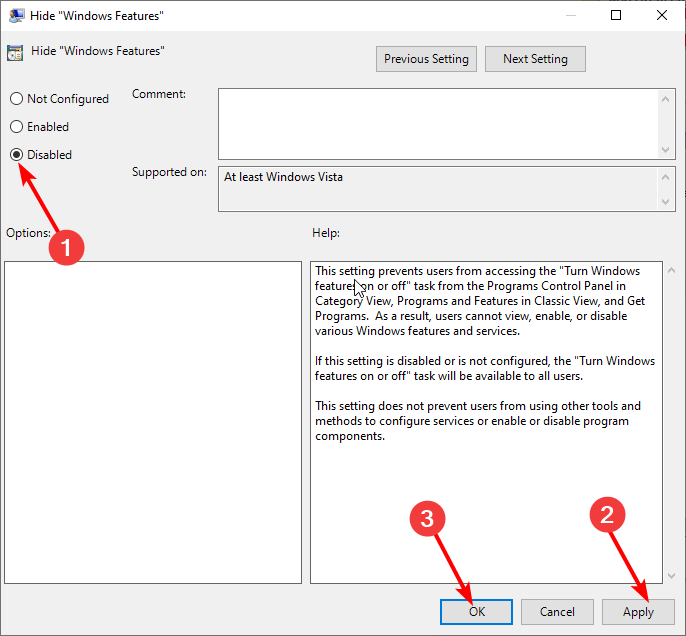Click Help pane scroll down arrow
This screenshot has height=636, width=686.
[672, 576]
